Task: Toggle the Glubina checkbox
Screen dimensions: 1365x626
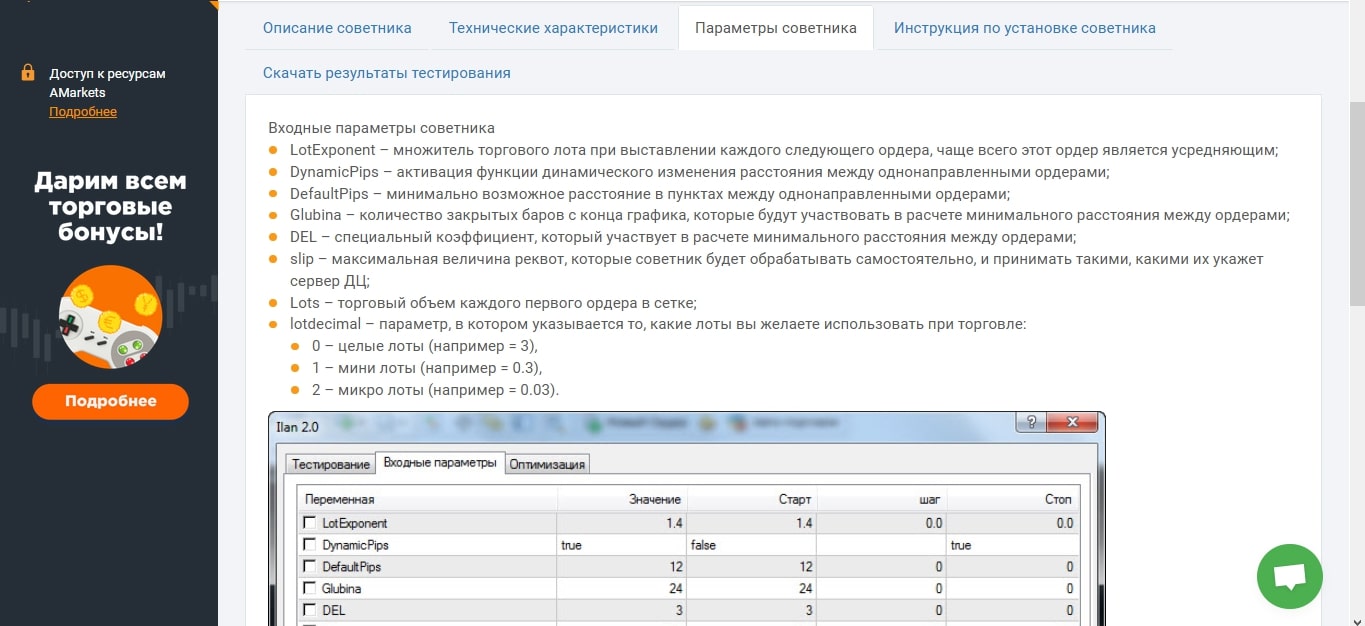Action: [309, 589]
